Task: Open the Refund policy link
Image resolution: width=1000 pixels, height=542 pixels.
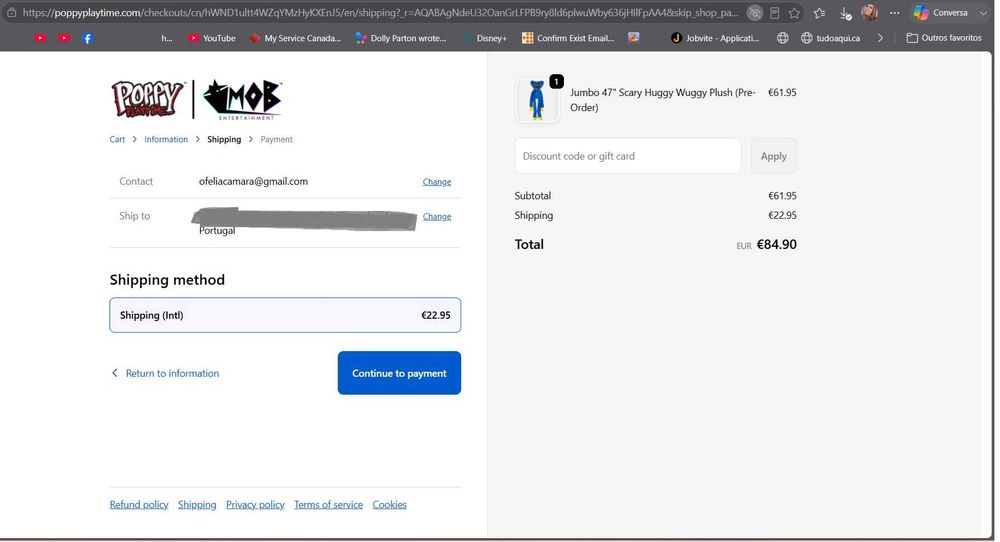Action: (x=139, y=504)
